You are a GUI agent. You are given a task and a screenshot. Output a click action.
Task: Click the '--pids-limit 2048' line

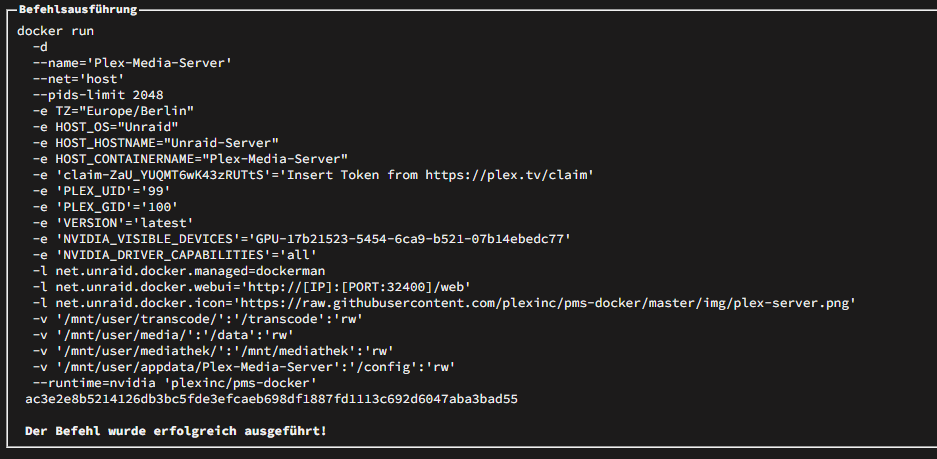coord(98,95)
